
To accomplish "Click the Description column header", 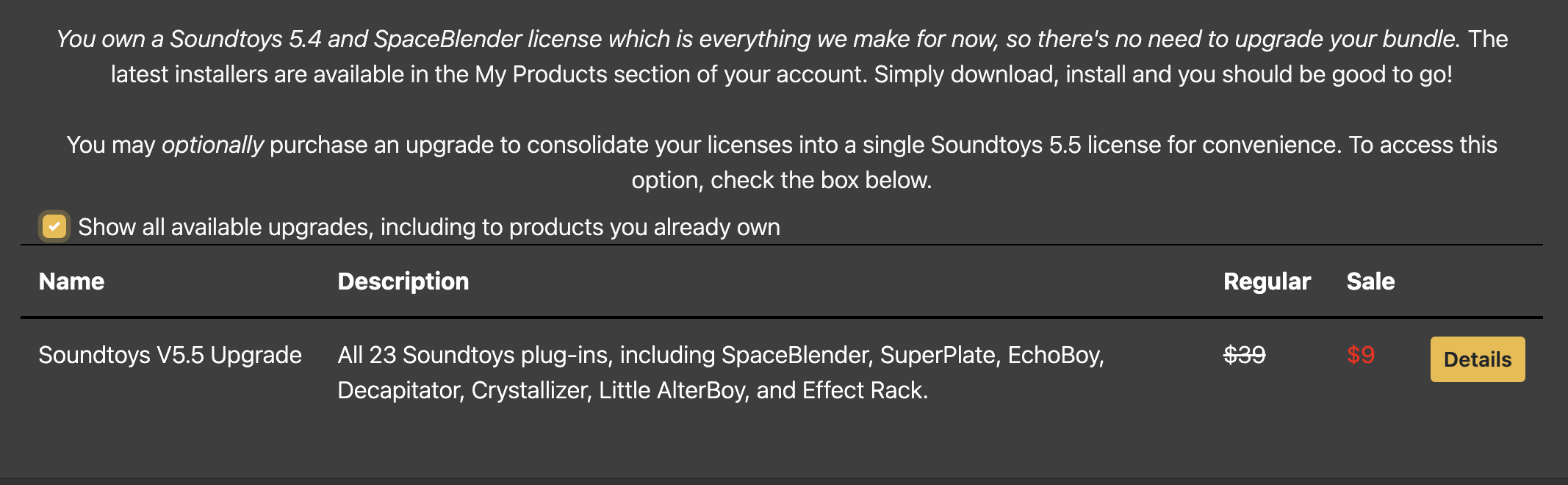I will point(403,281).
